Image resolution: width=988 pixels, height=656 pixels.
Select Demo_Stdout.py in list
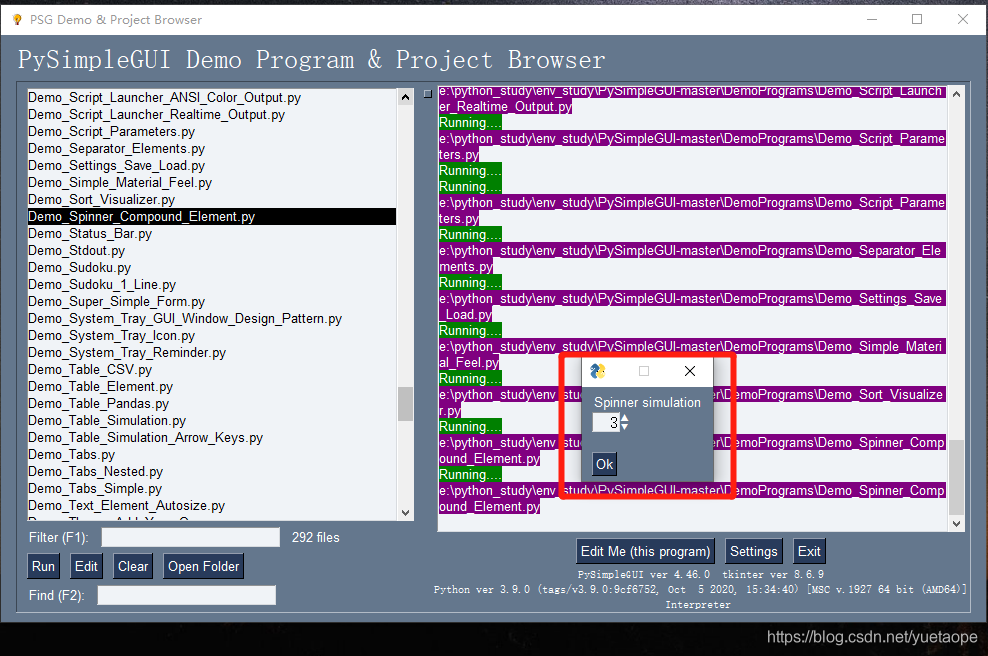tap(212, 251)
